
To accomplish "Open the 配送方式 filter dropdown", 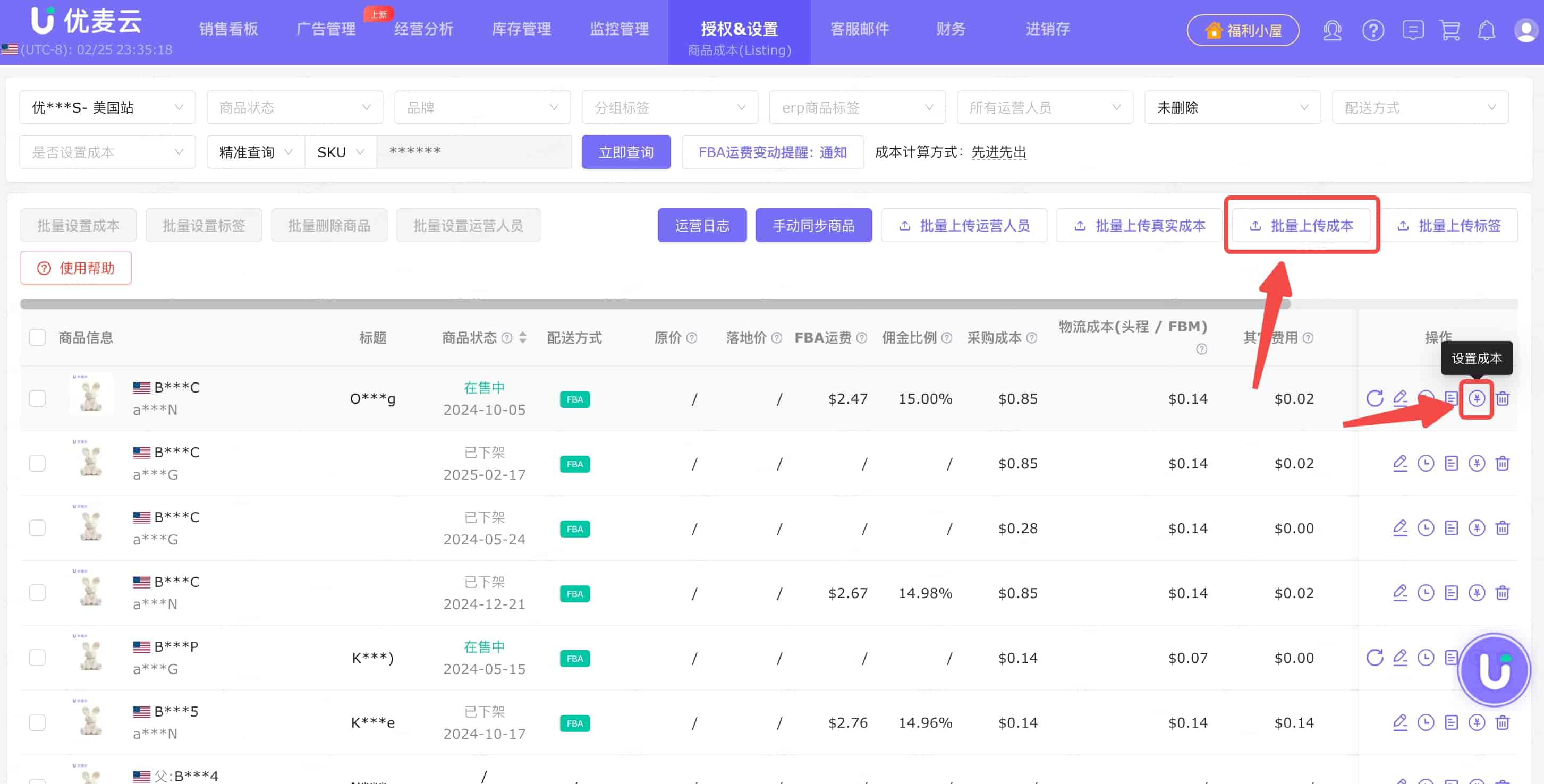I will 1421,107.
